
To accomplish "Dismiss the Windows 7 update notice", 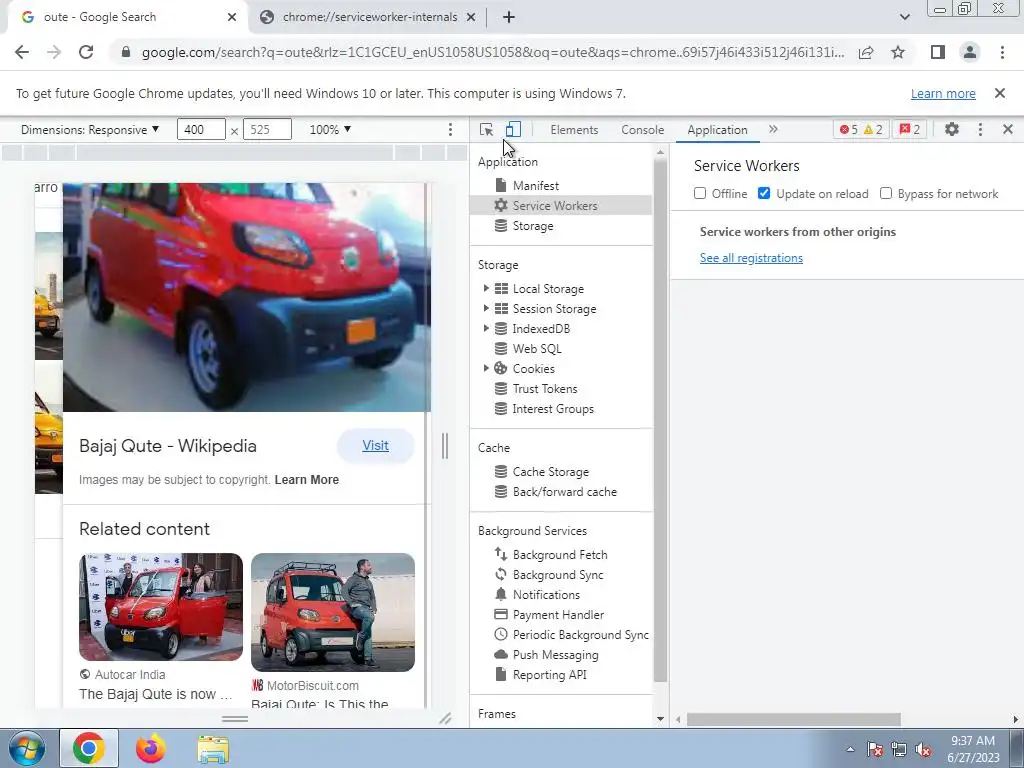I will tap(1000, 93).
